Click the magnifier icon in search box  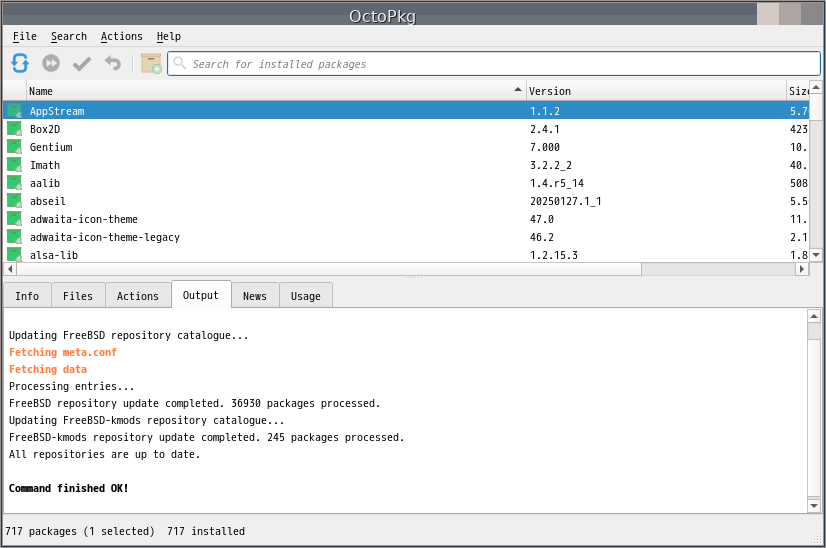(x=180, y=63)
